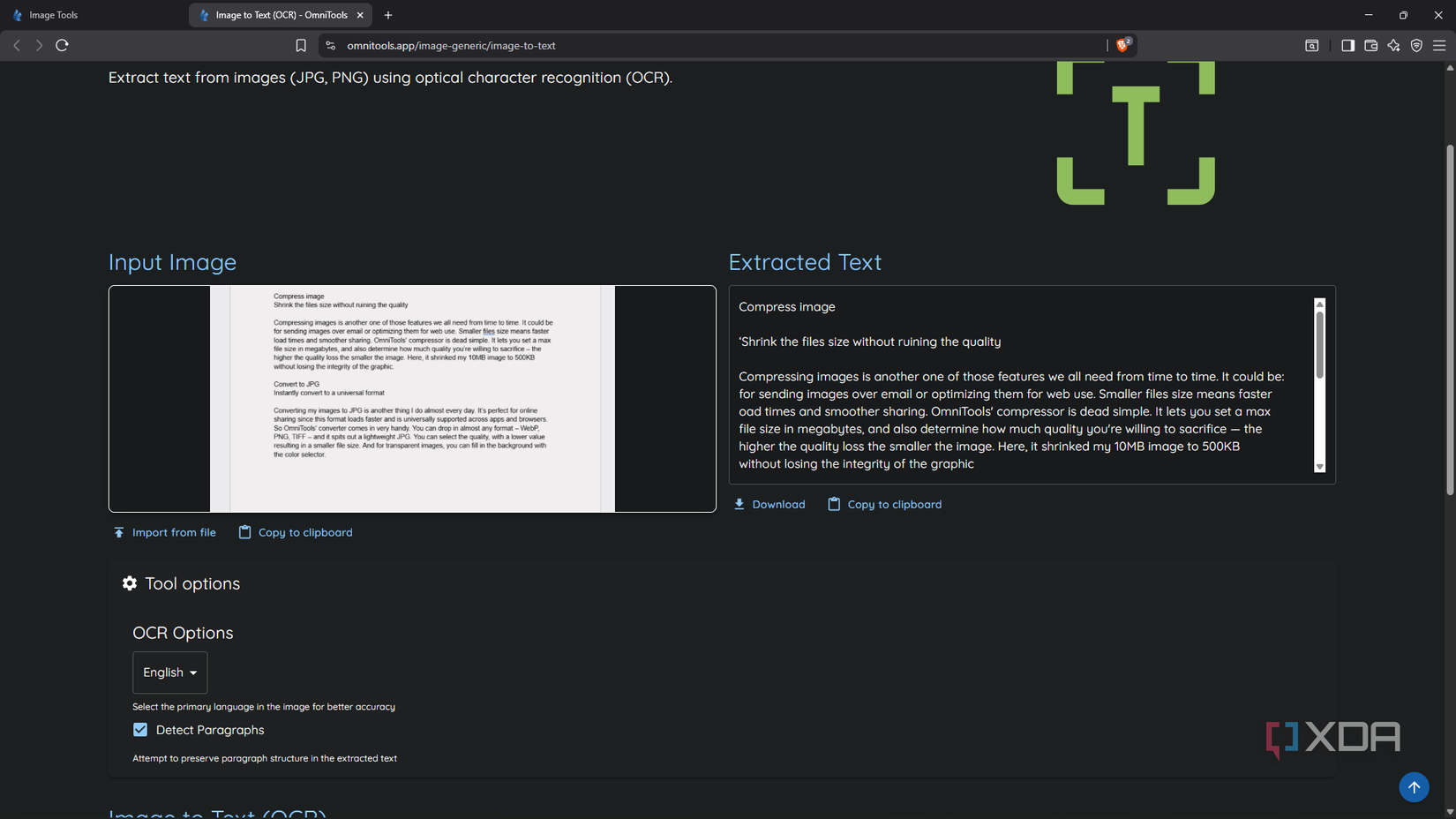Restore down the browser window
Viewport: 1456px width, 819px height.
click(x=1403, y=15)
